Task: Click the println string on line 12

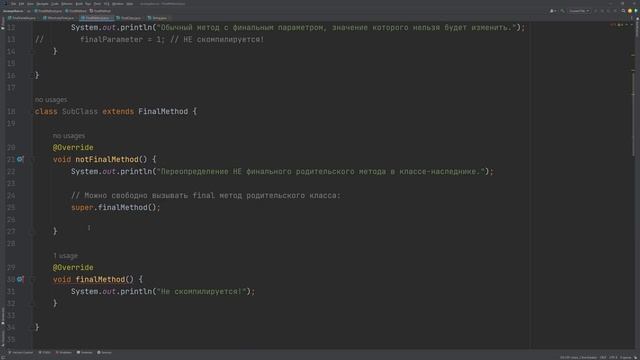Action: [x=337, y=28]
